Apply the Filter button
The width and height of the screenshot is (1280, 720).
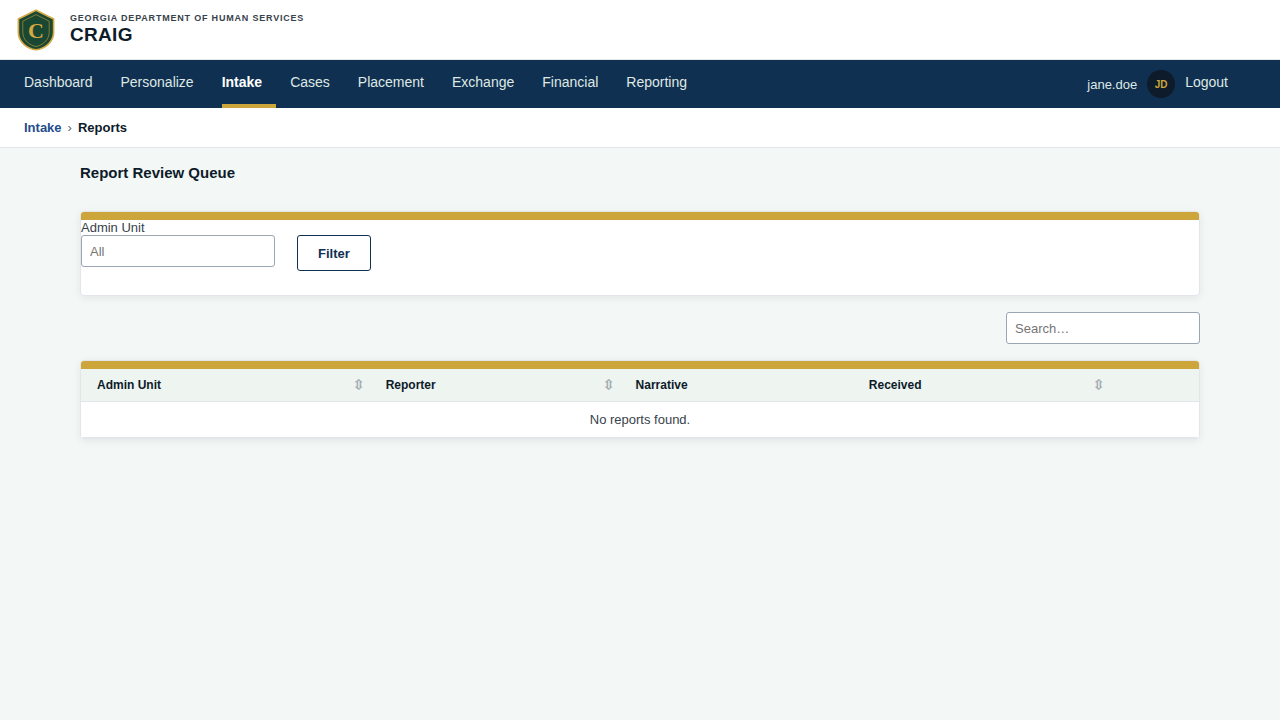(x=334, y=253)
